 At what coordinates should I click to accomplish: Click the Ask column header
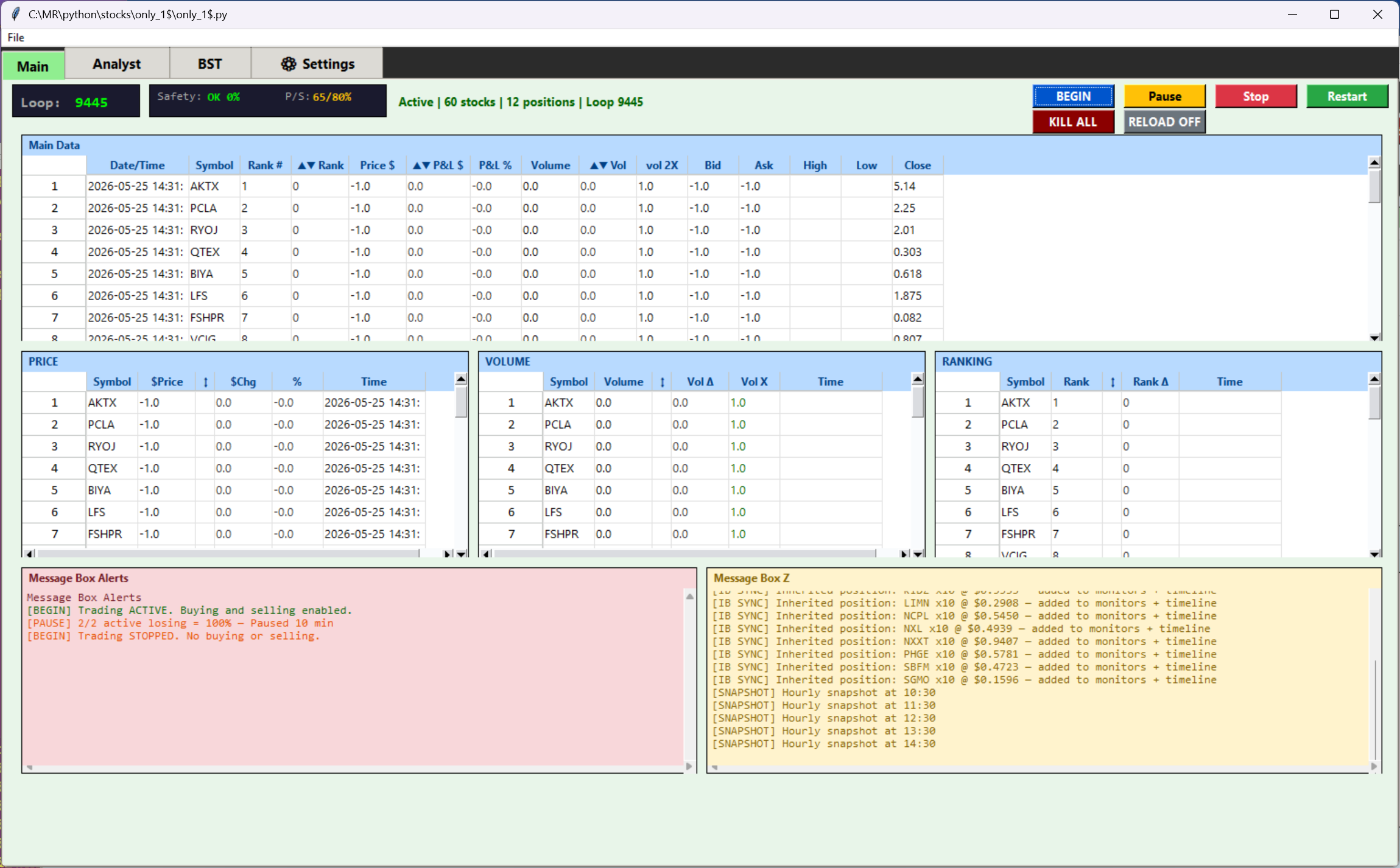[x=764, y=165]
